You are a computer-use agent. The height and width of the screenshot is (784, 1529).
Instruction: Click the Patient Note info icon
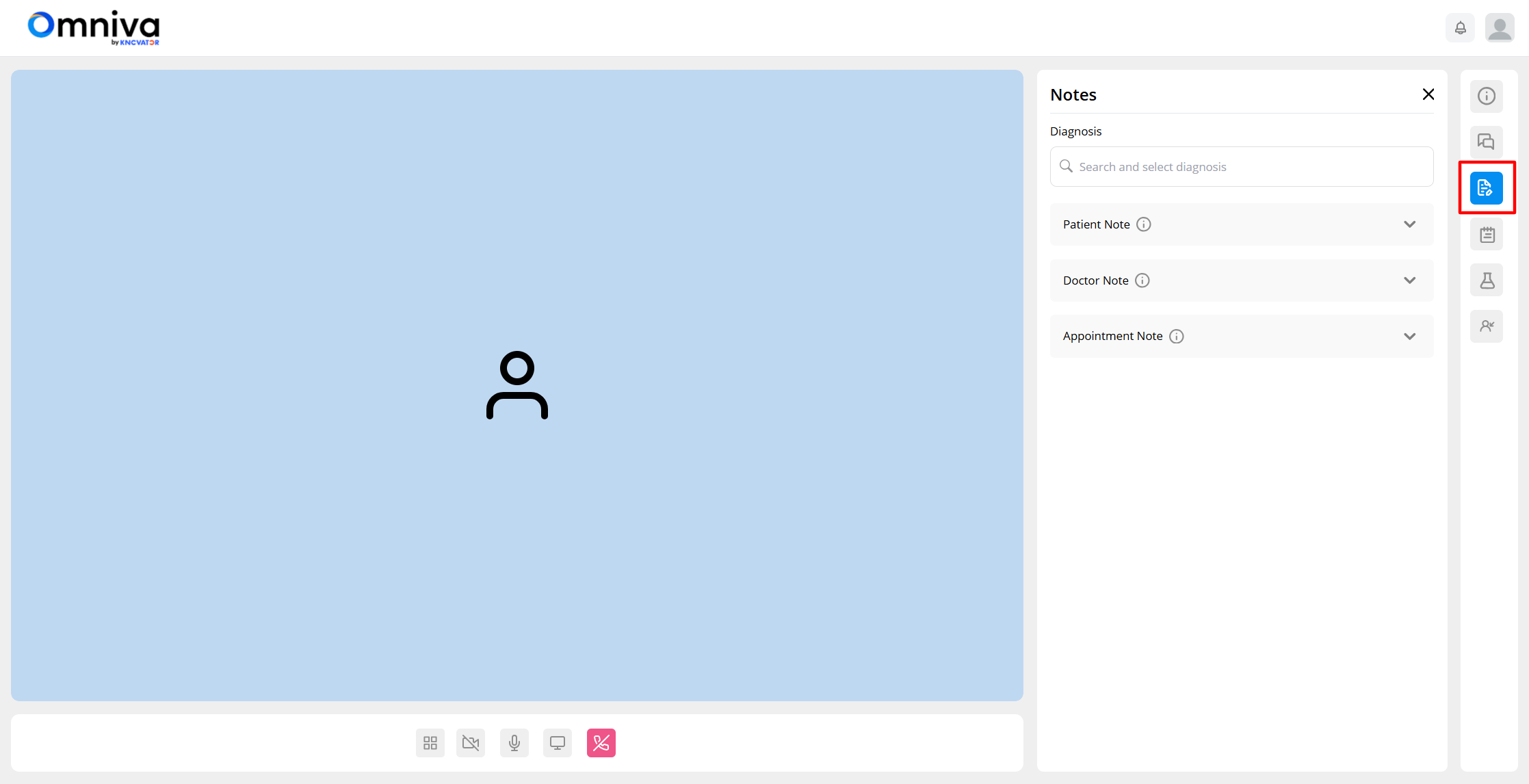1144,224
